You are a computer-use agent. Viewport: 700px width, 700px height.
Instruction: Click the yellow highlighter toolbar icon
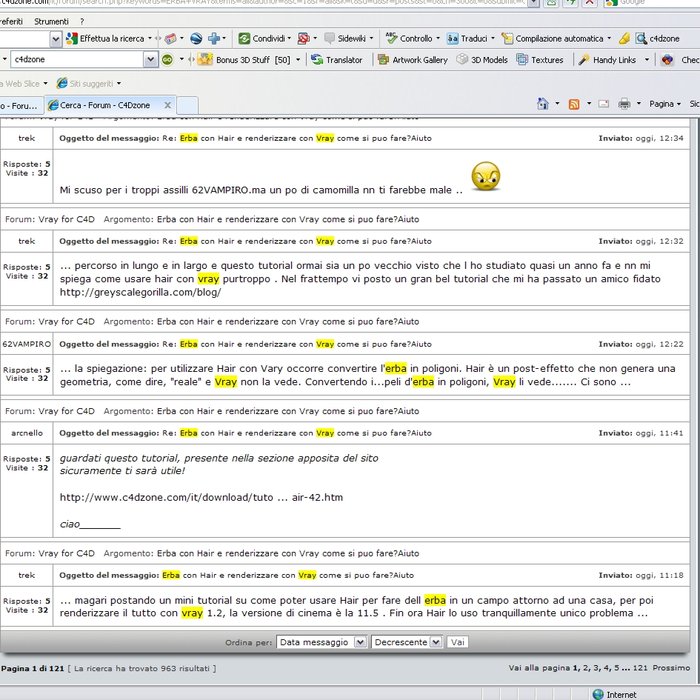point(625,38)
